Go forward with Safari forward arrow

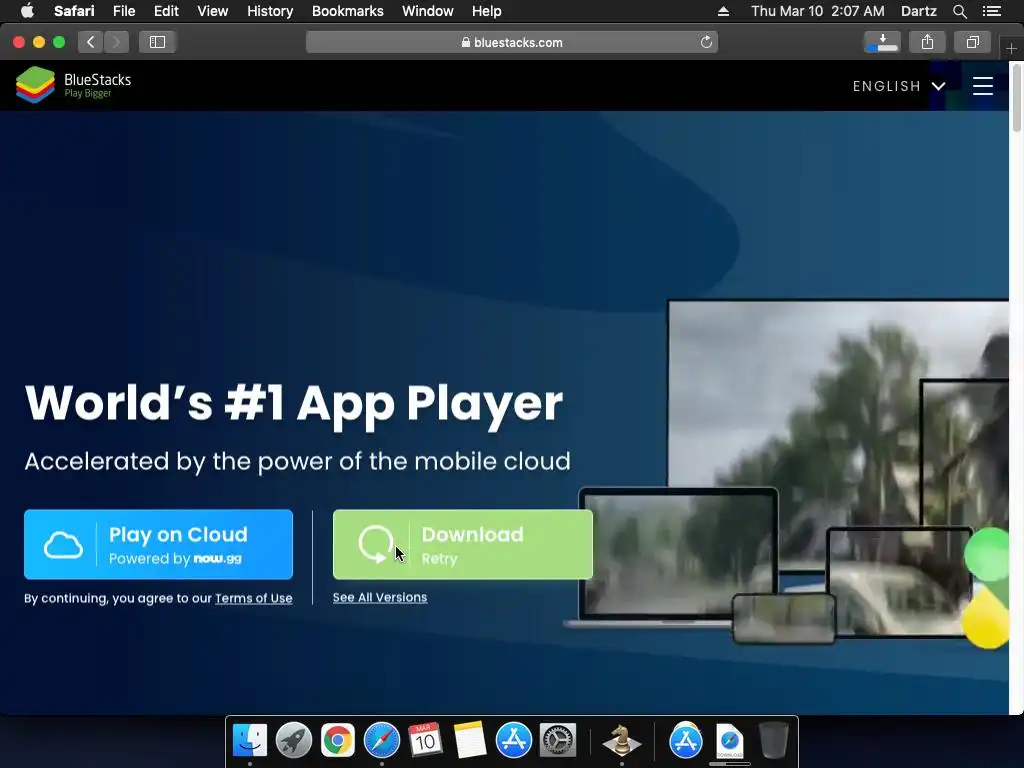point(116,42)
